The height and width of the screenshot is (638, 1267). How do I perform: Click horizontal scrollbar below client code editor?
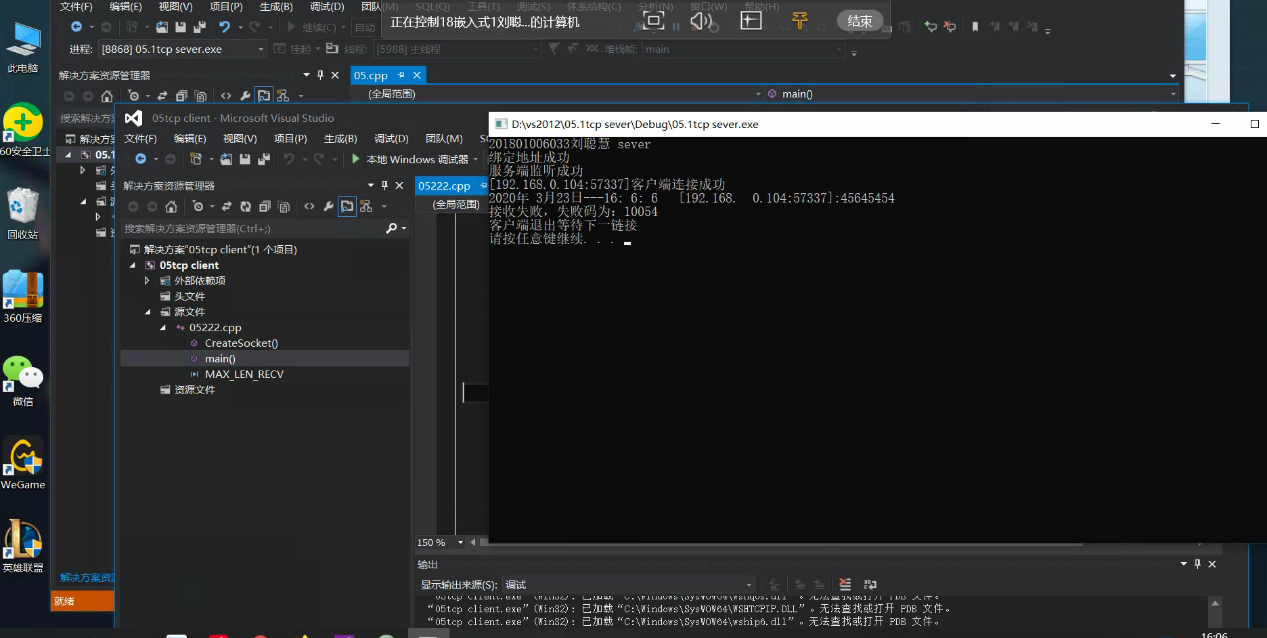[782, 543]
